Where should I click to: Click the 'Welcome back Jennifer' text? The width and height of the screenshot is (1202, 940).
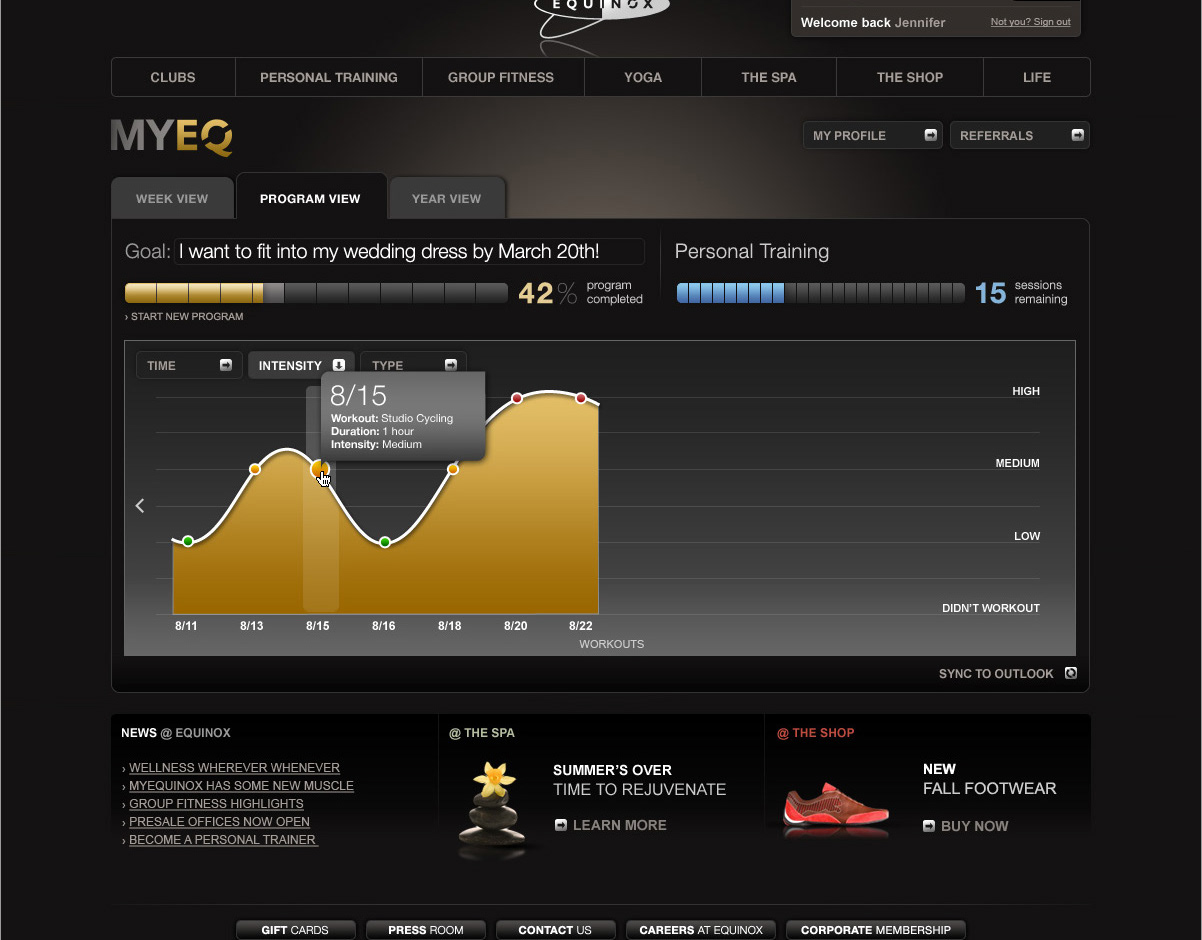pyautogui.click(x=873, y=22)
